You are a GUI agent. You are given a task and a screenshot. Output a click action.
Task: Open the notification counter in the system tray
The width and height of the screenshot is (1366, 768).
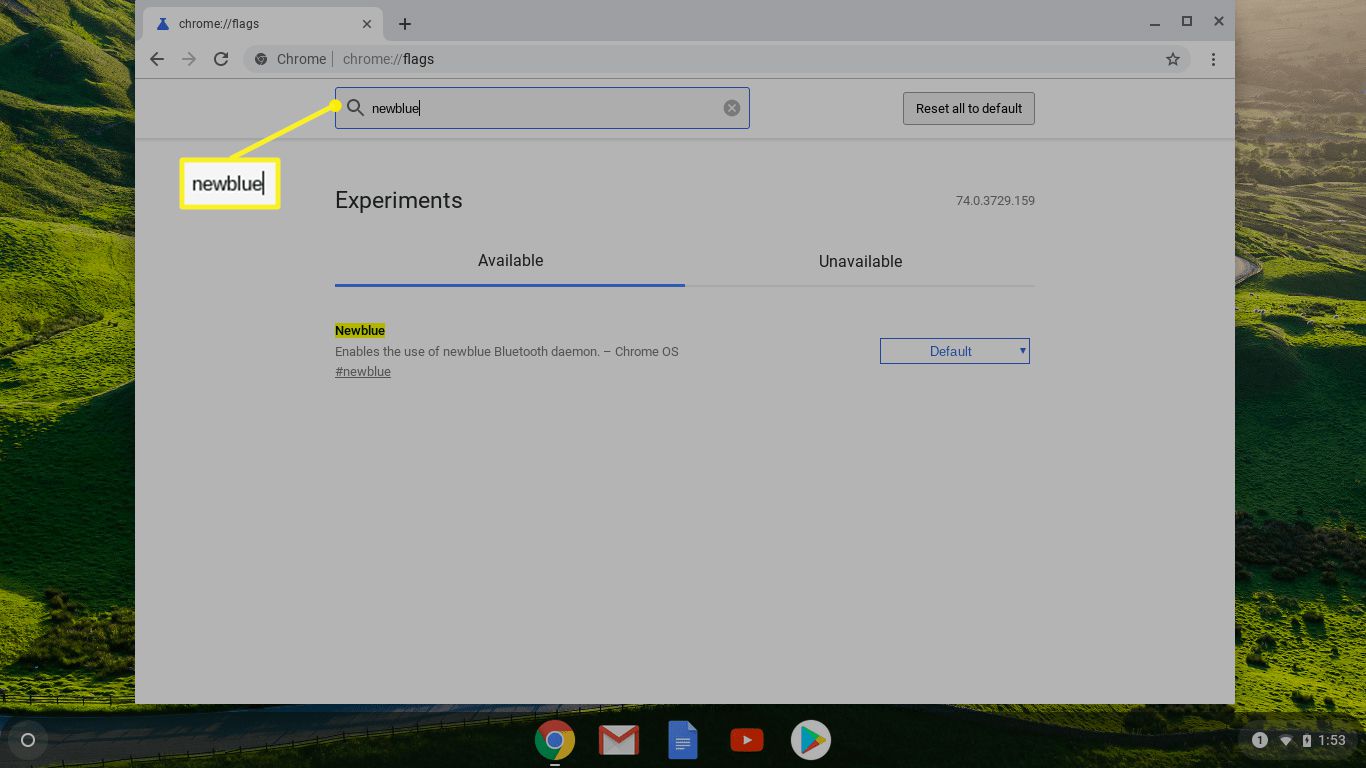click(1260, 740)
